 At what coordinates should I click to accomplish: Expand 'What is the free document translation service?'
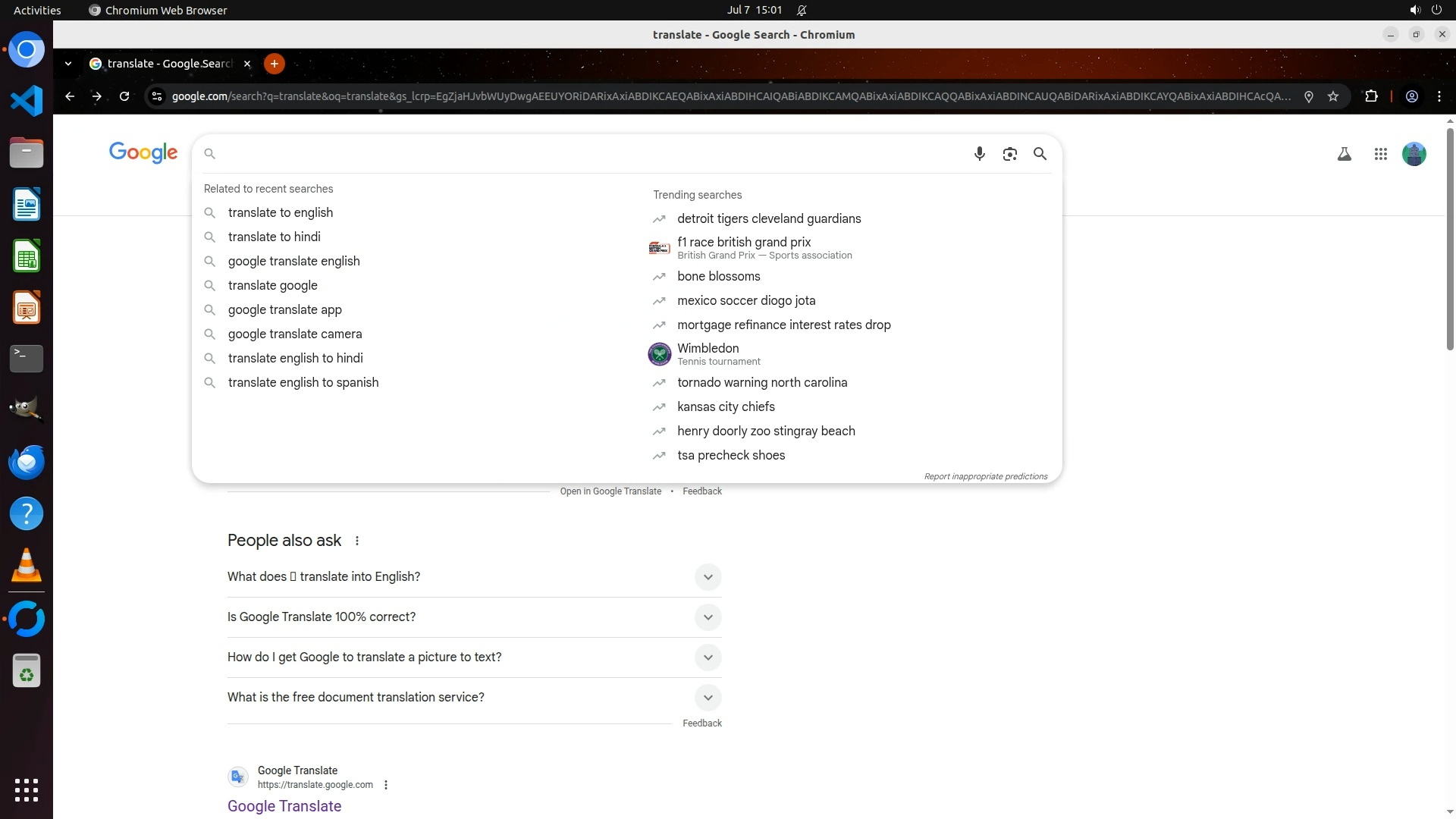coord(707,698)
